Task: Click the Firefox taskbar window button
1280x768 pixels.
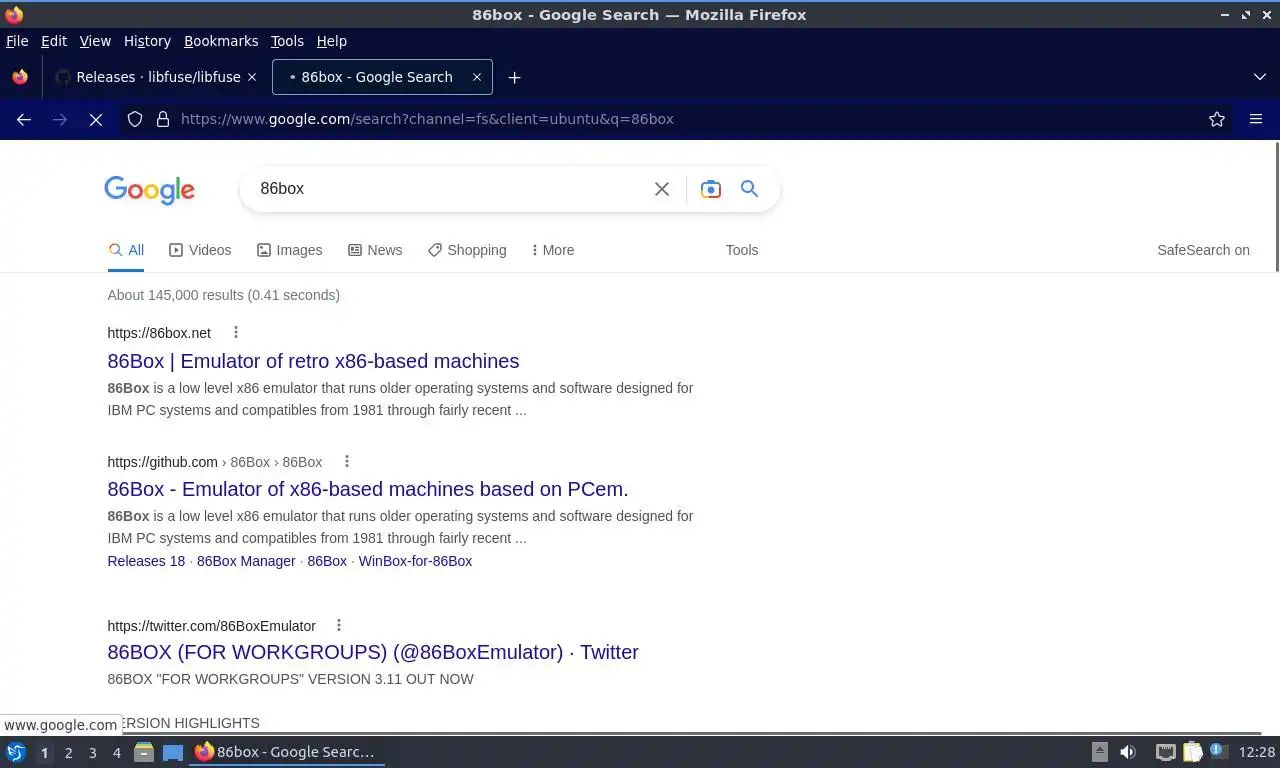Action: click(287, 752)
